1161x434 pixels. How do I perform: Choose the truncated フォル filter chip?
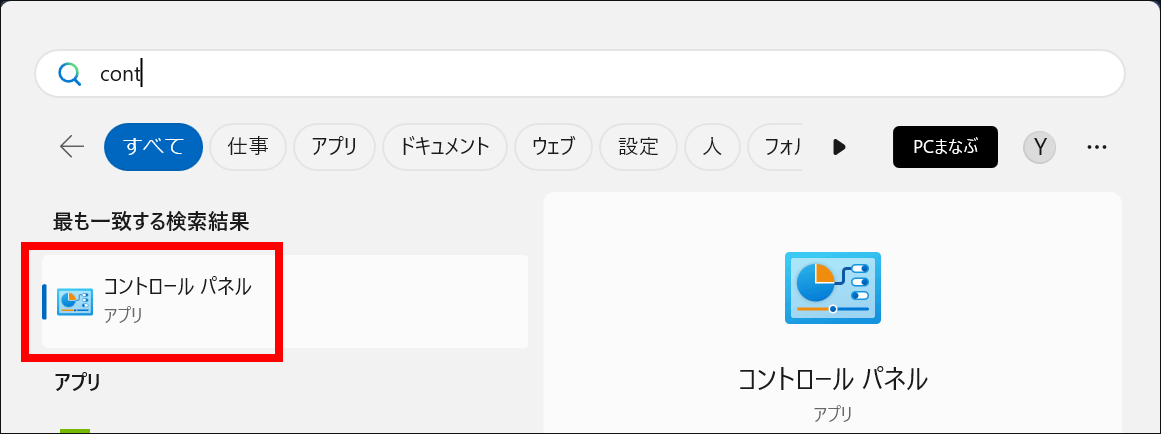(775, 147)
